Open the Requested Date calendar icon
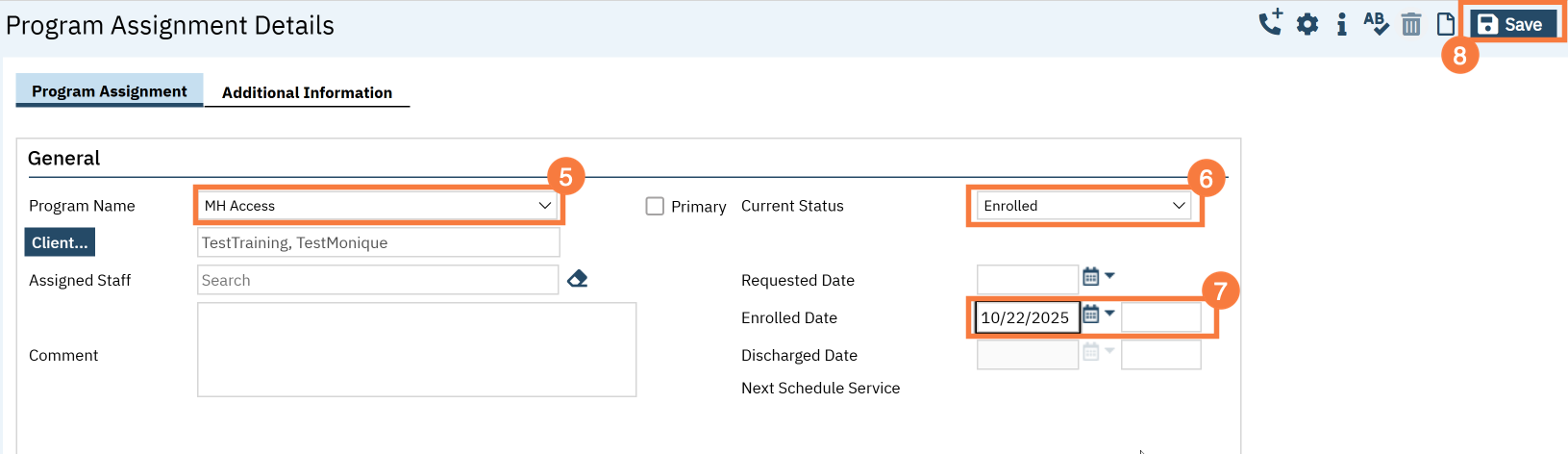The height and width of the screenshot is (454, 1568). point(1090,277)
